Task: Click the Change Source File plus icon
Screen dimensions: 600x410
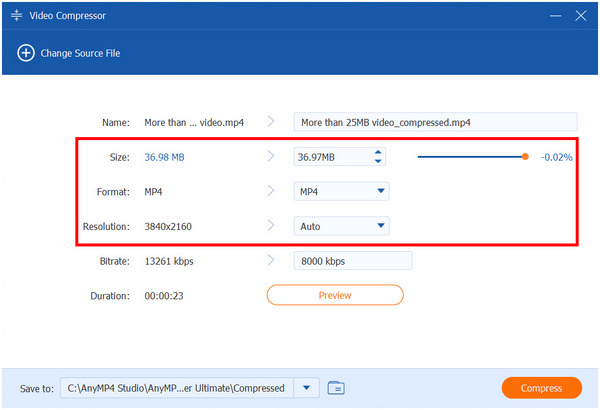Action: point(26,53)
